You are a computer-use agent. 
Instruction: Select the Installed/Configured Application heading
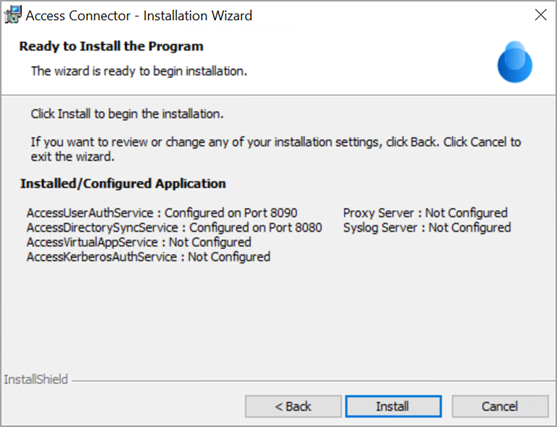123,184
